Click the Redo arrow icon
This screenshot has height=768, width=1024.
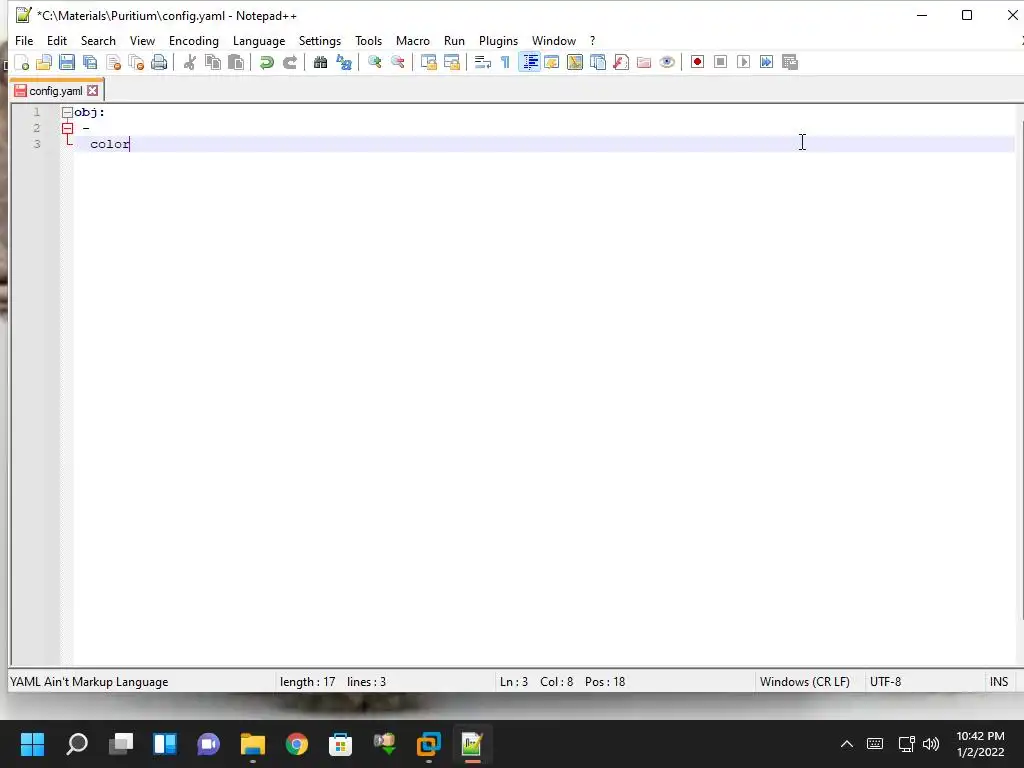[289, 63]
